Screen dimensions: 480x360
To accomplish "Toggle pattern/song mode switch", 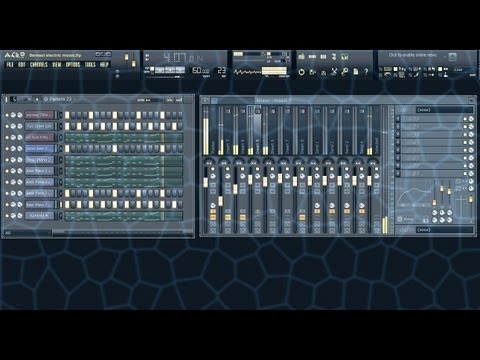I will point(152,69).
